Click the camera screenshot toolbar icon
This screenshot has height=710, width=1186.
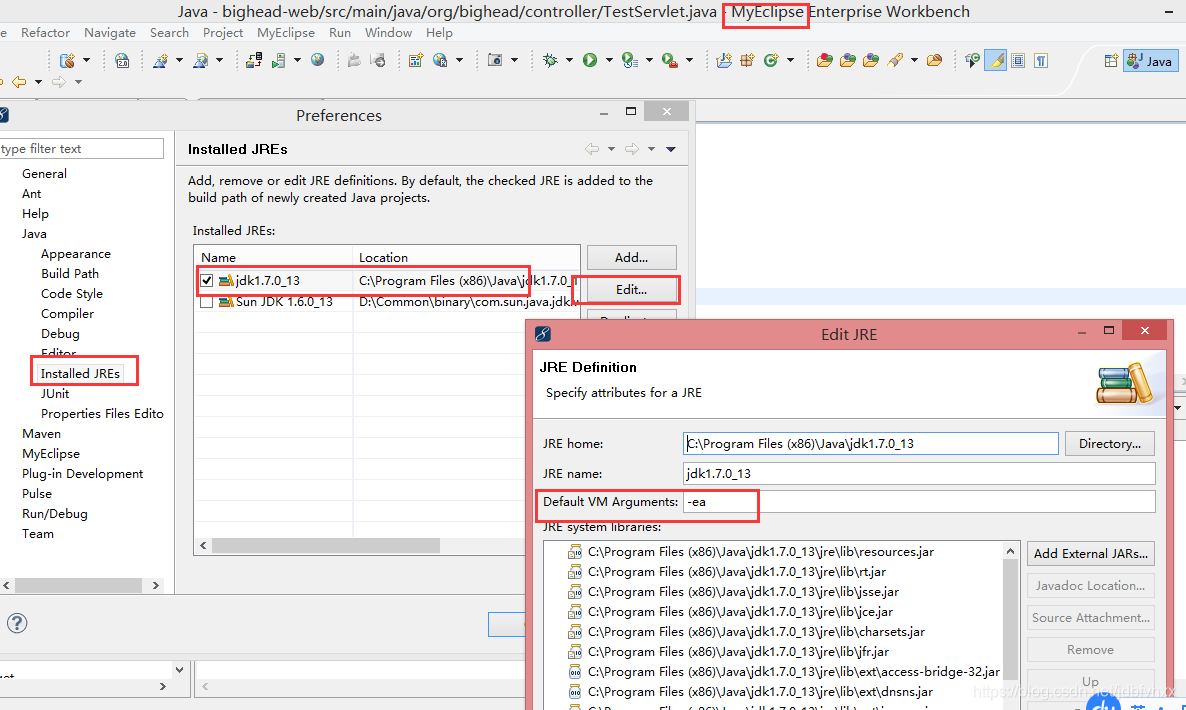(495, 60)
